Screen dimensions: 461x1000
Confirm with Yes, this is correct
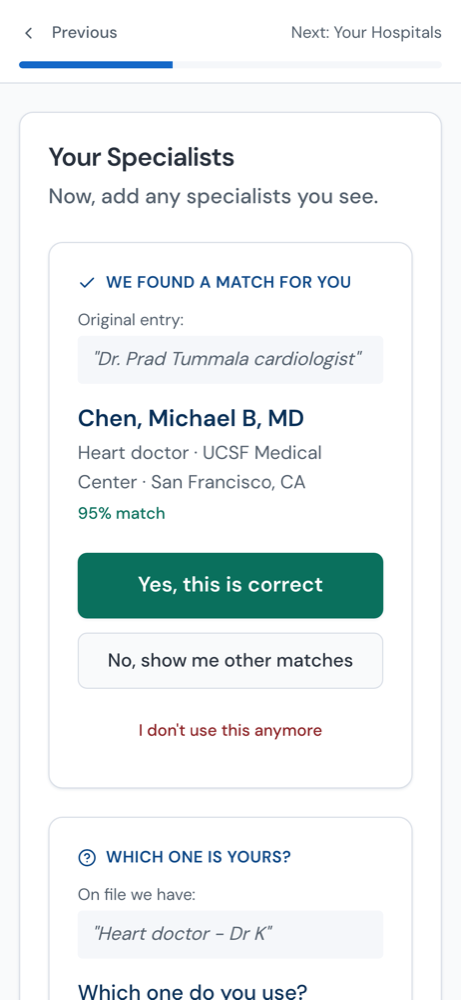point(230,585)
